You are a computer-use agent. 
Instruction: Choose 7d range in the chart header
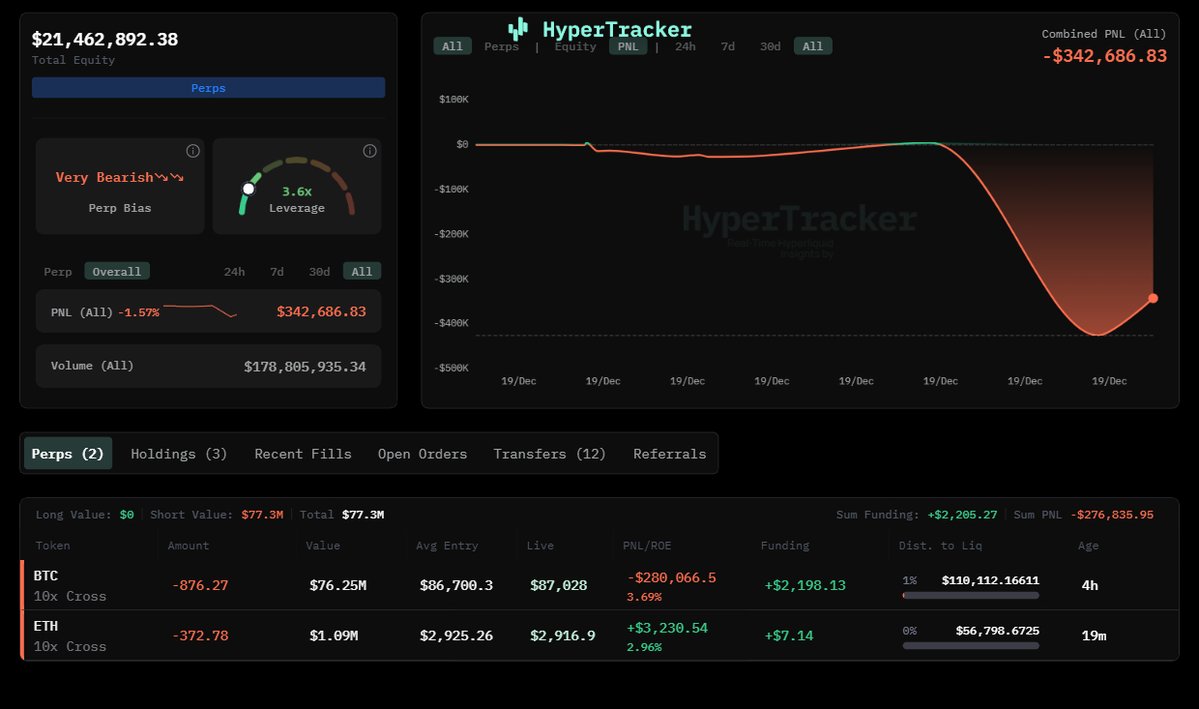[728, 46]
